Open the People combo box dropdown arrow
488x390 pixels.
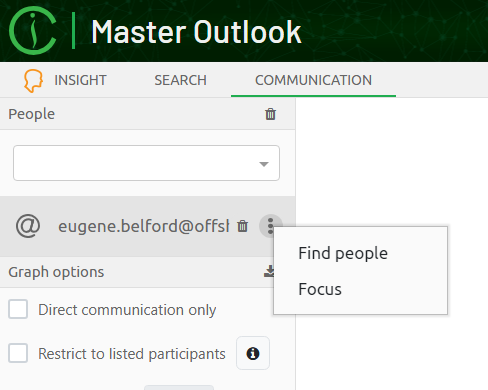pos(264,164)
